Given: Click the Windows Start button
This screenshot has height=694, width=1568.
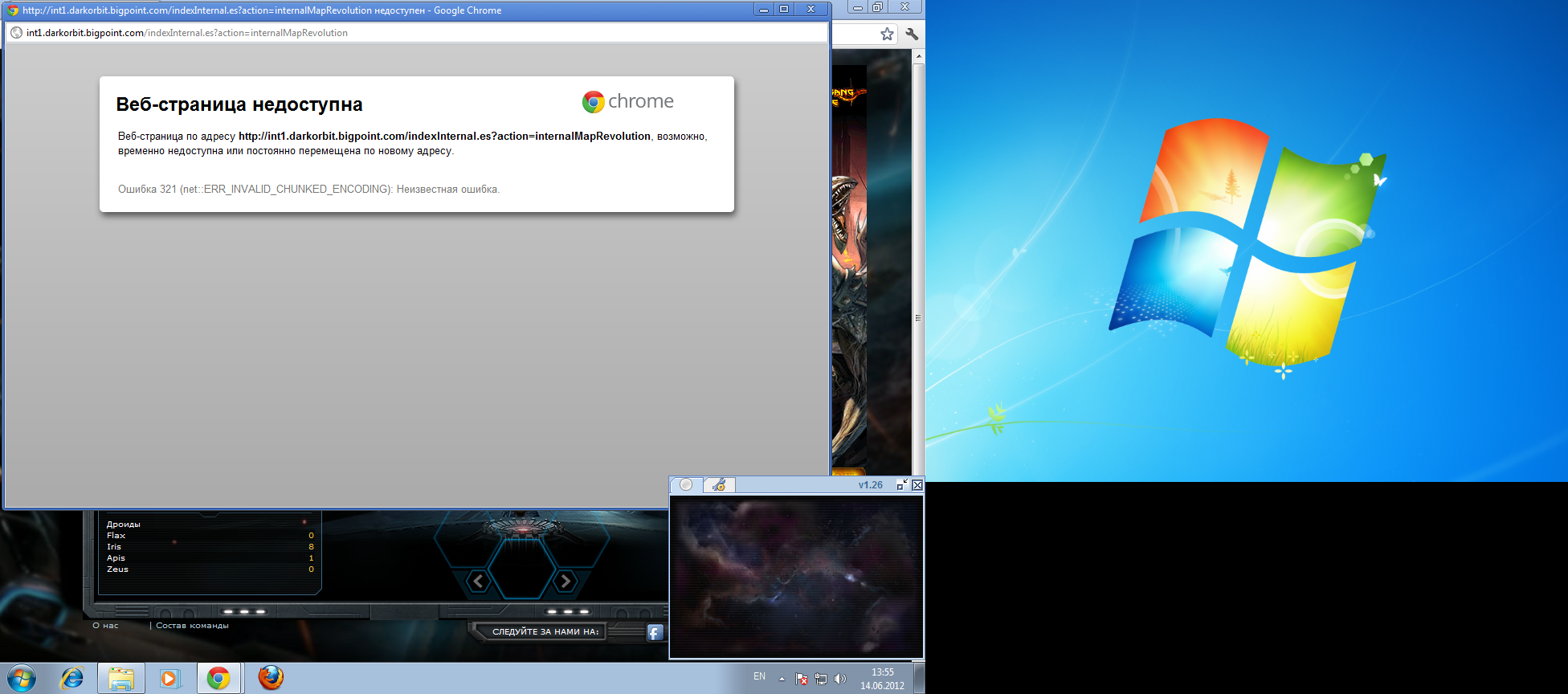Looking at the screenshot, I should pos(22,678).
